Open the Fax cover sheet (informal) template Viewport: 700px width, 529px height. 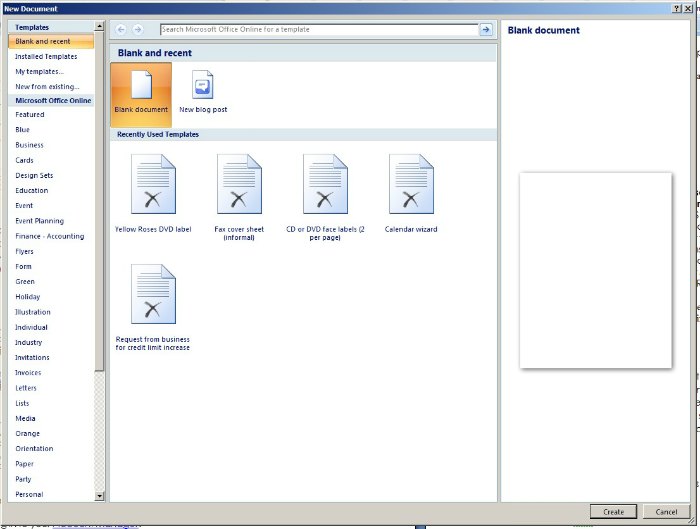pyautogui.click(x=239, y=197)
